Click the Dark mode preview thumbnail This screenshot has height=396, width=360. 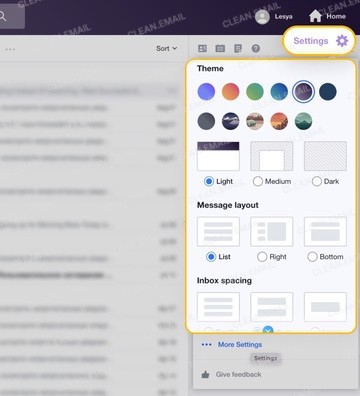coord(325,156)
